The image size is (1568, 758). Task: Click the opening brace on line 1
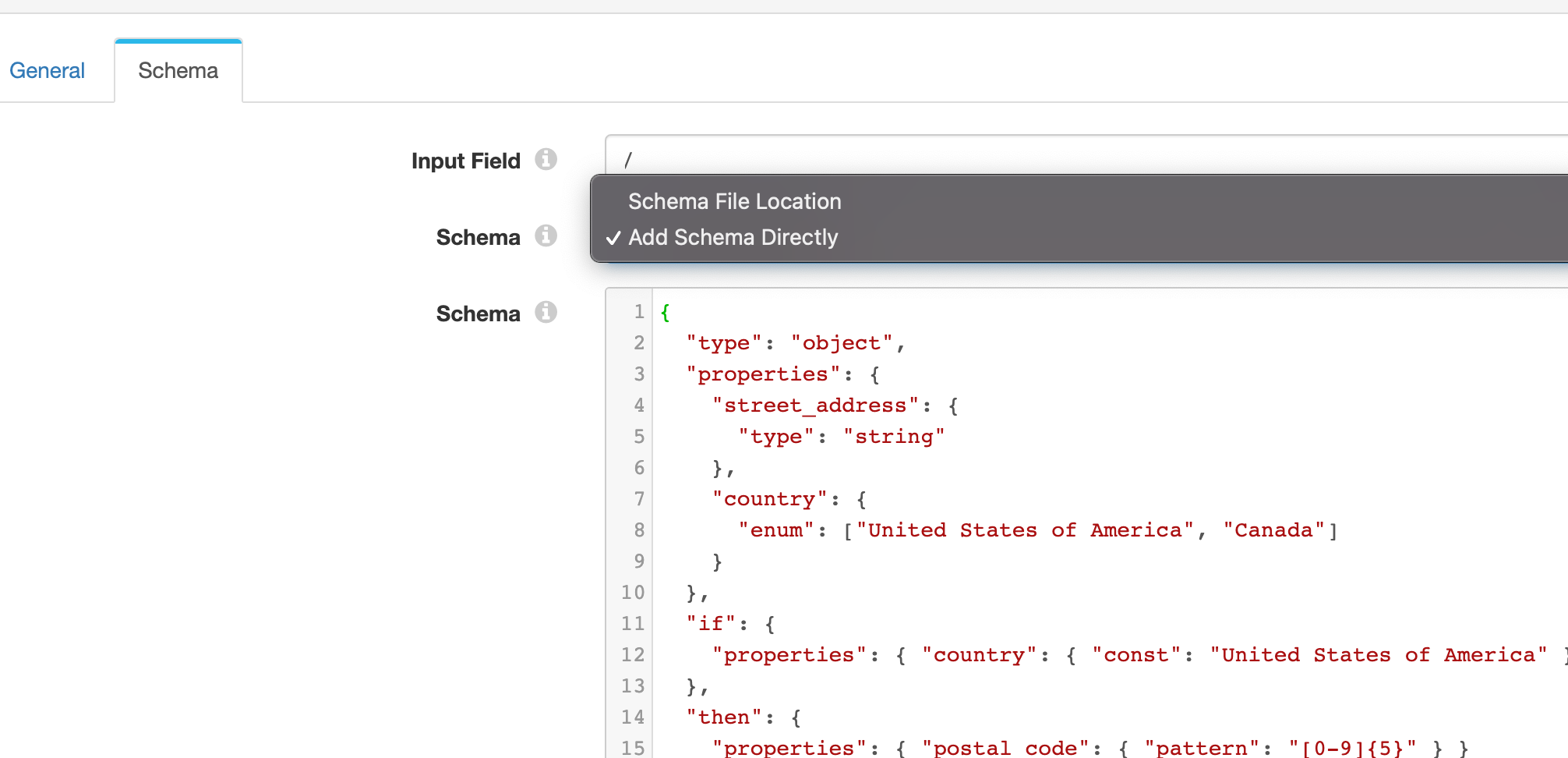[x=665, y=313]
